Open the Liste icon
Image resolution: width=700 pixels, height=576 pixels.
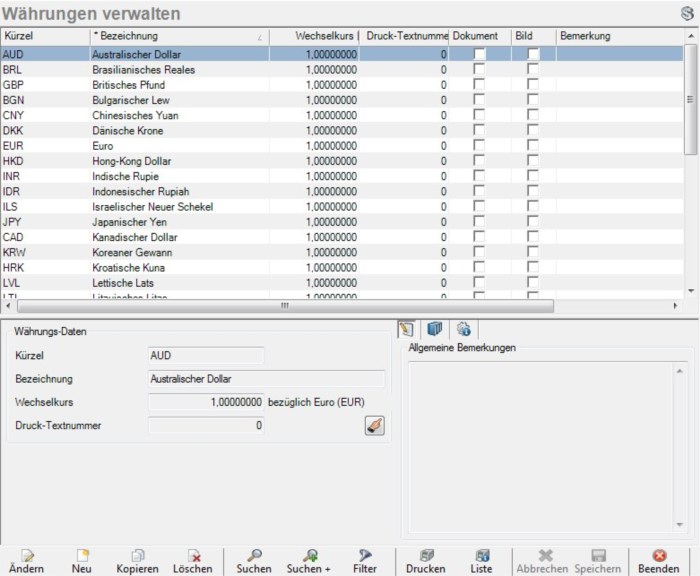(x=482, y=555)
